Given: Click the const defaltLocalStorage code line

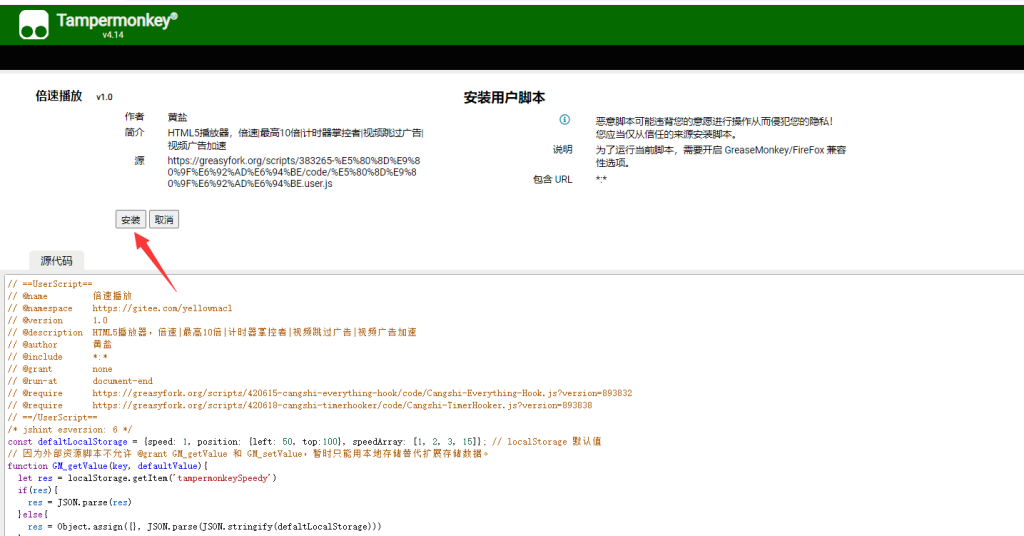Looking at the screenshot, I should [x=304, y=442].
